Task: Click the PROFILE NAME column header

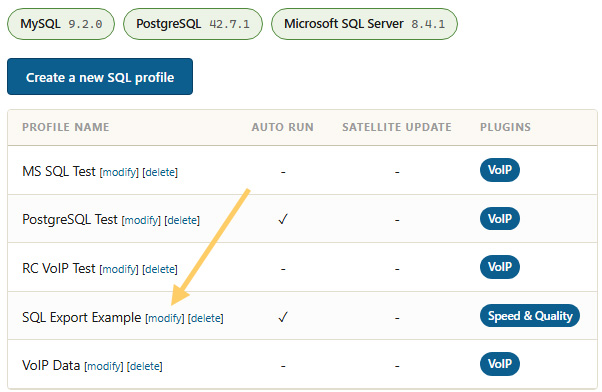Action: pos(66,127)
